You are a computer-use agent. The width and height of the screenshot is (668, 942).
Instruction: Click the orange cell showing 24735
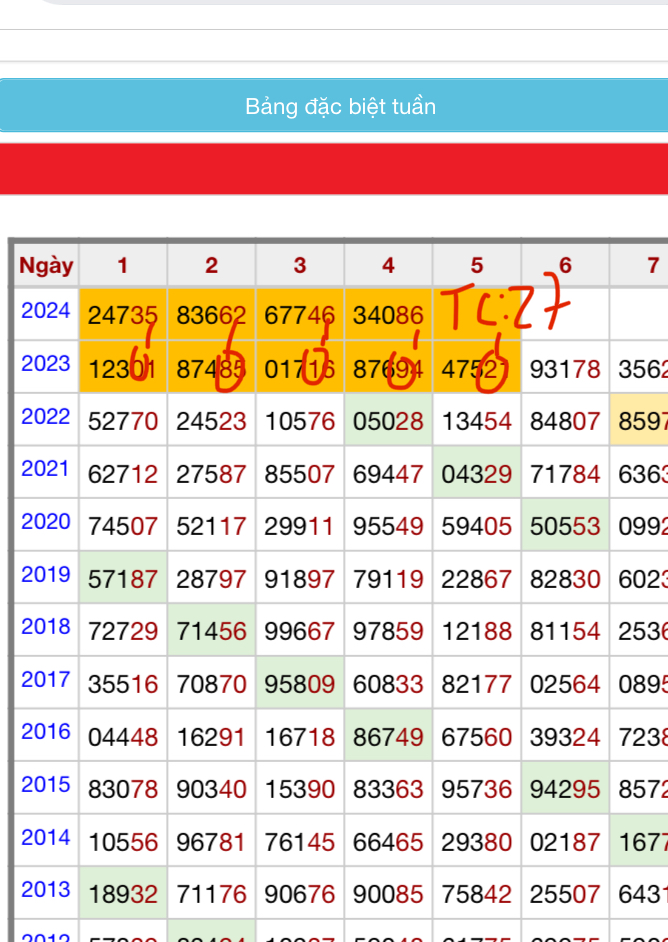(123, 317)
